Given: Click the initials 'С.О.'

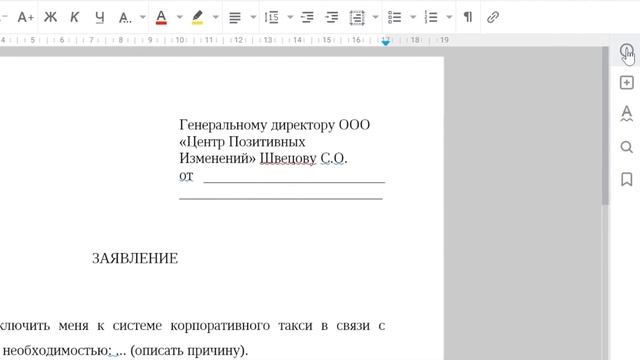Looking at the screenshot, I should [333, 158].
